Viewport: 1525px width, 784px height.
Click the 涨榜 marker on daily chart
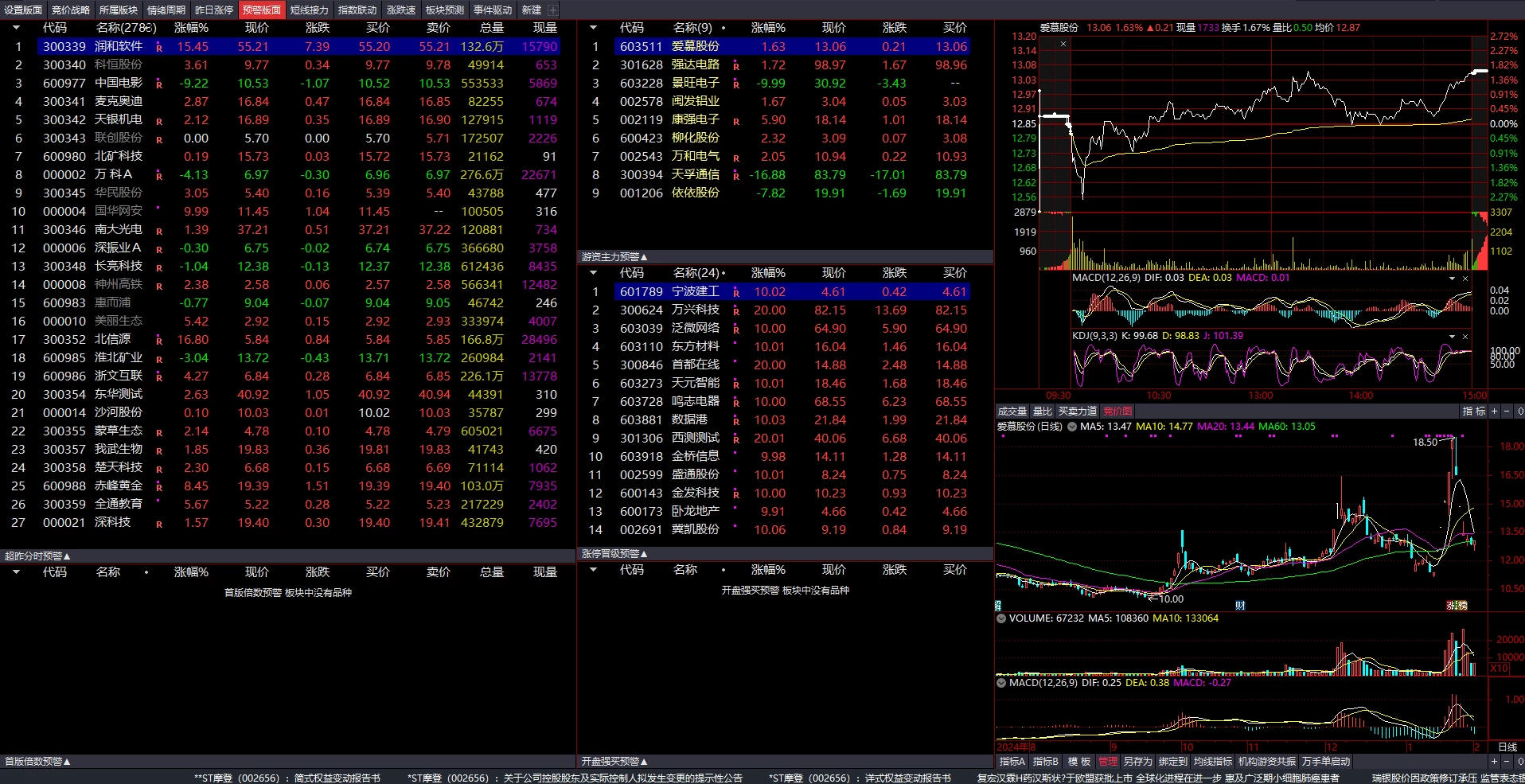[x=1457, y=606]
